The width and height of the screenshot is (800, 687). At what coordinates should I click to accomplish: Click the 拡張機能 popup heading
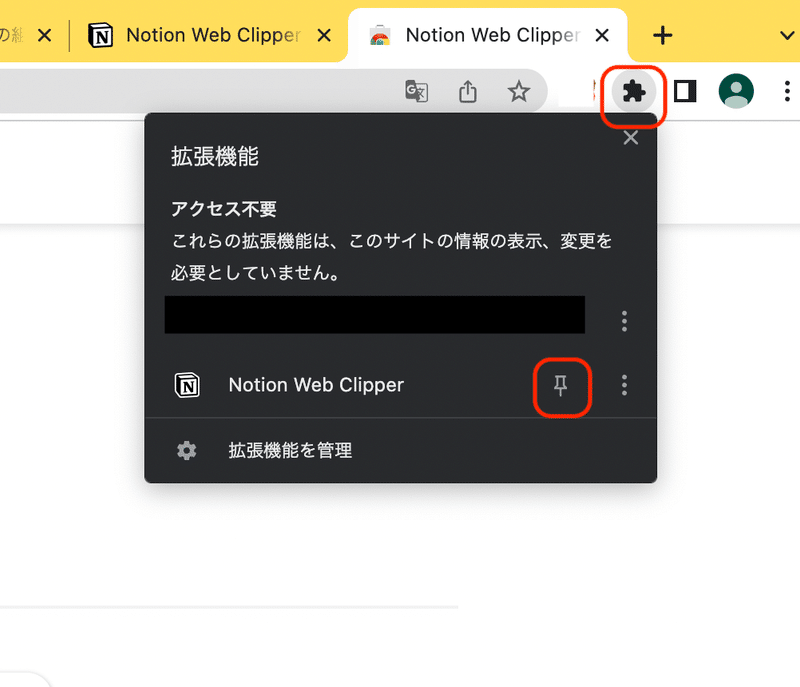[x=215, y=156]
